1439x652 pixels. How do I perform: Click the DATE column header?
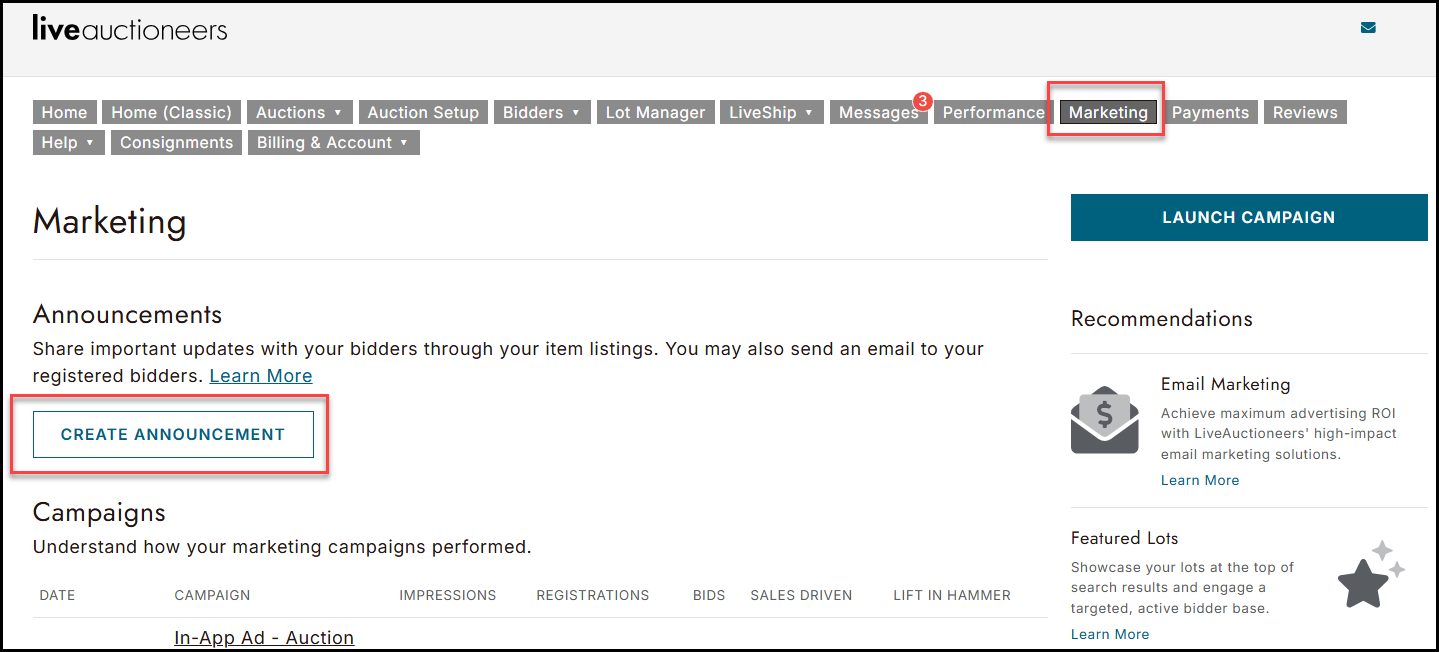(57, 595)
